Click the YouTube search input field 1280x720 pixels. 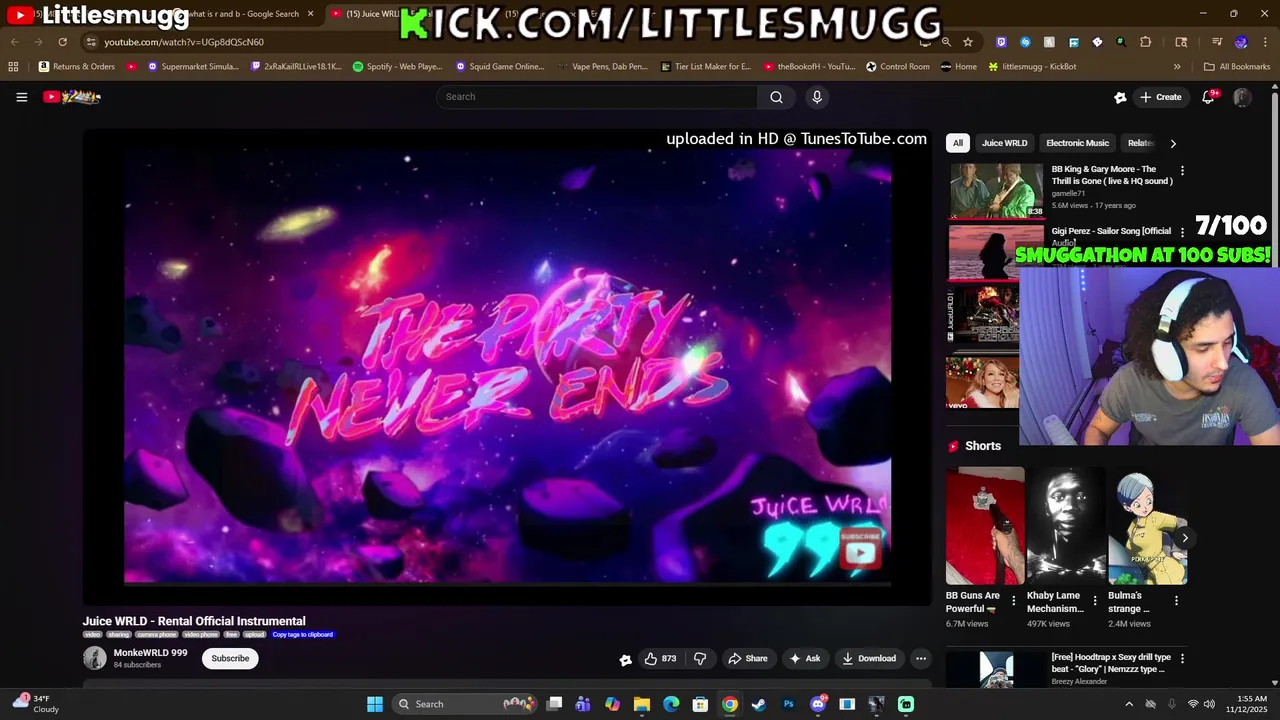(x=596, y=97)
